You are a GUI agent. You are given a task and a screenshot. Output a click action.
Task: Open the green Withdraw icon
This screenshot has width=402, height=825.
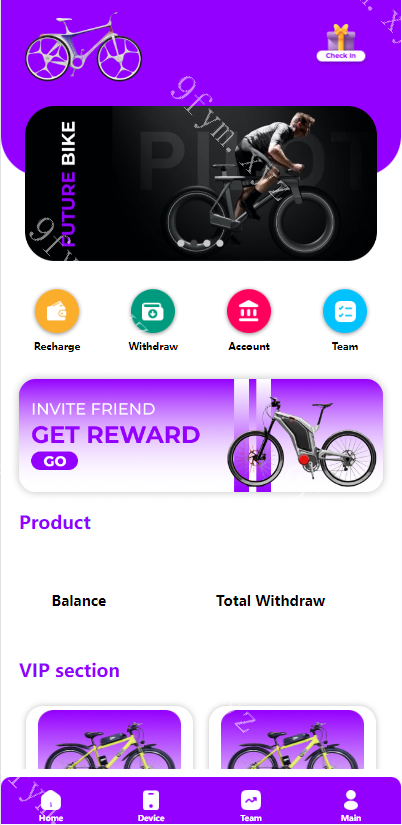(x=153, y=311)
